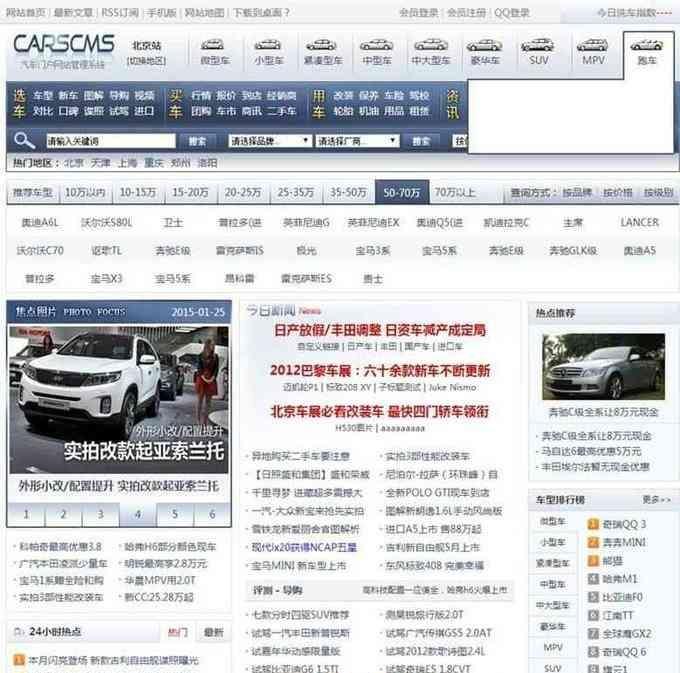The height and width of the screenshot is (673, 680).
Task: Expand 更多>> in 车型排行榜 panel
Action: [x=656, y=500]
